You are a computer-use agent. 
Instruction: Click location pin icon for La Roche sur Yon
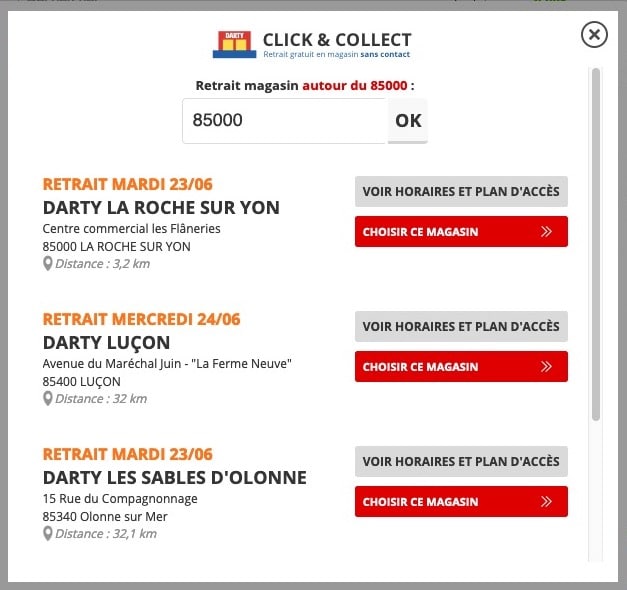[x=47, y=264]
